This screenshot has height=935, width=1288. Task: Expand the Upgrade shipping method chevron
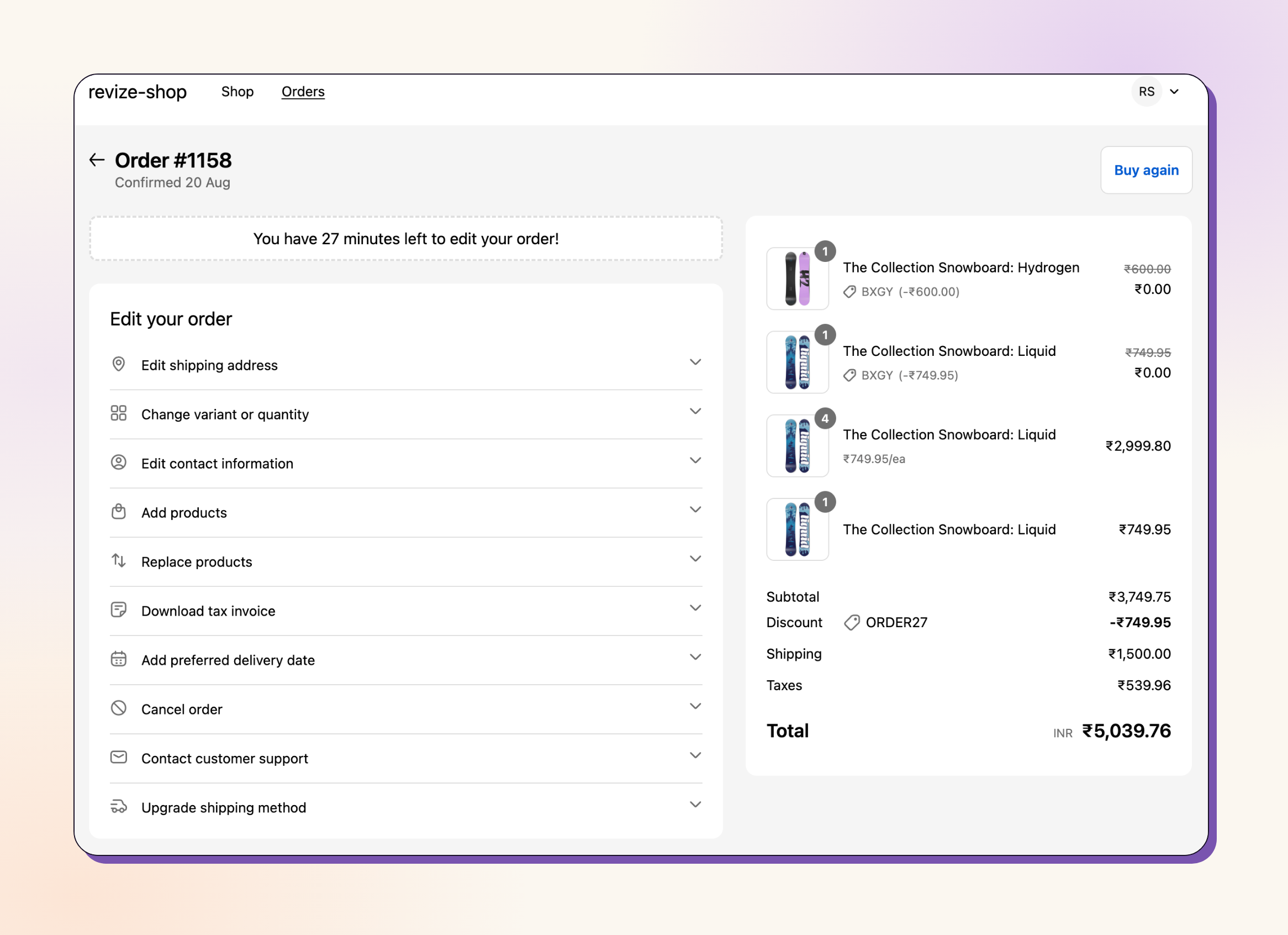tap(696, 805)
